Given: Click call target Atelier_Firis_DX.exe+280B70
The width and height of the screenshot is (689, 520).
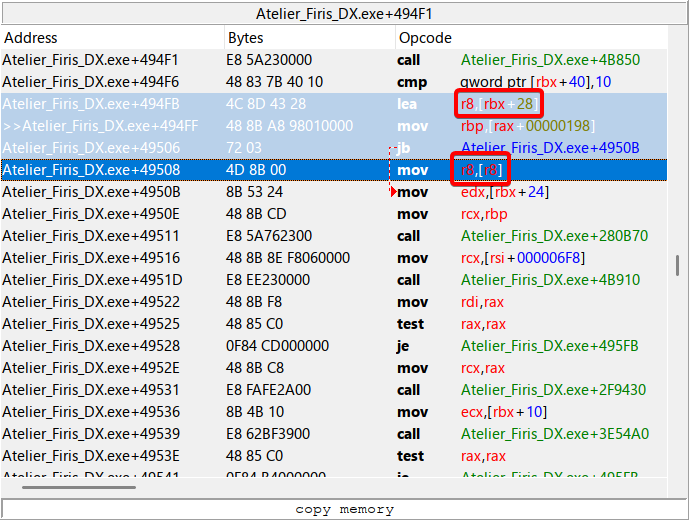Looking at the screenshot, I should (554, 236).
